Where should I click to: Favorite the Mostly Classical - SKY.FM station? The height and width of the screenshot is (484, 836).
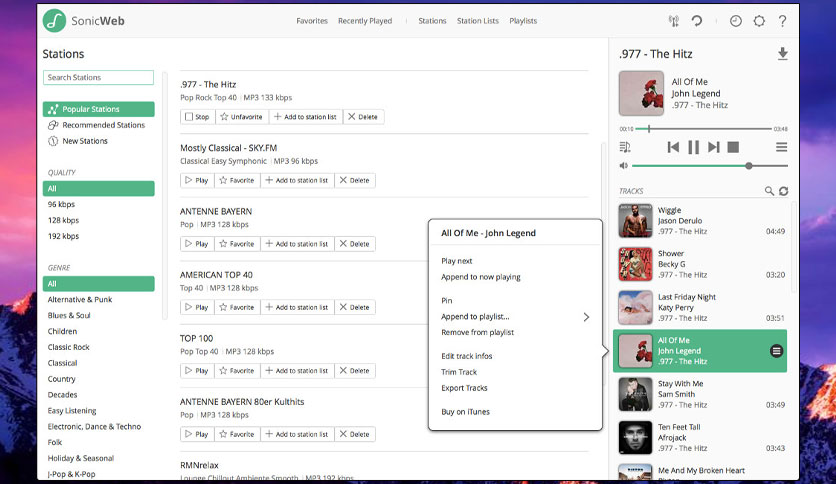[237, 180]
